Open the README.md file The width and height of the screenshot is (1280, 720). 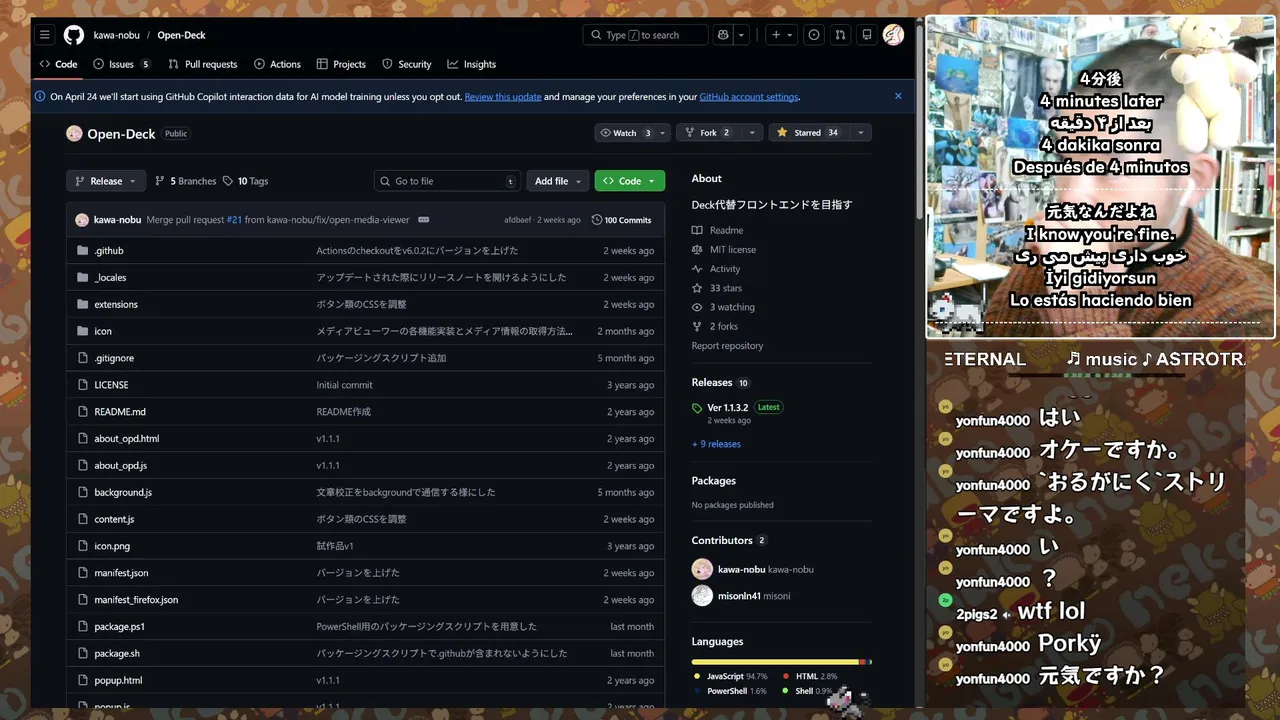click(x=120, y=412)
